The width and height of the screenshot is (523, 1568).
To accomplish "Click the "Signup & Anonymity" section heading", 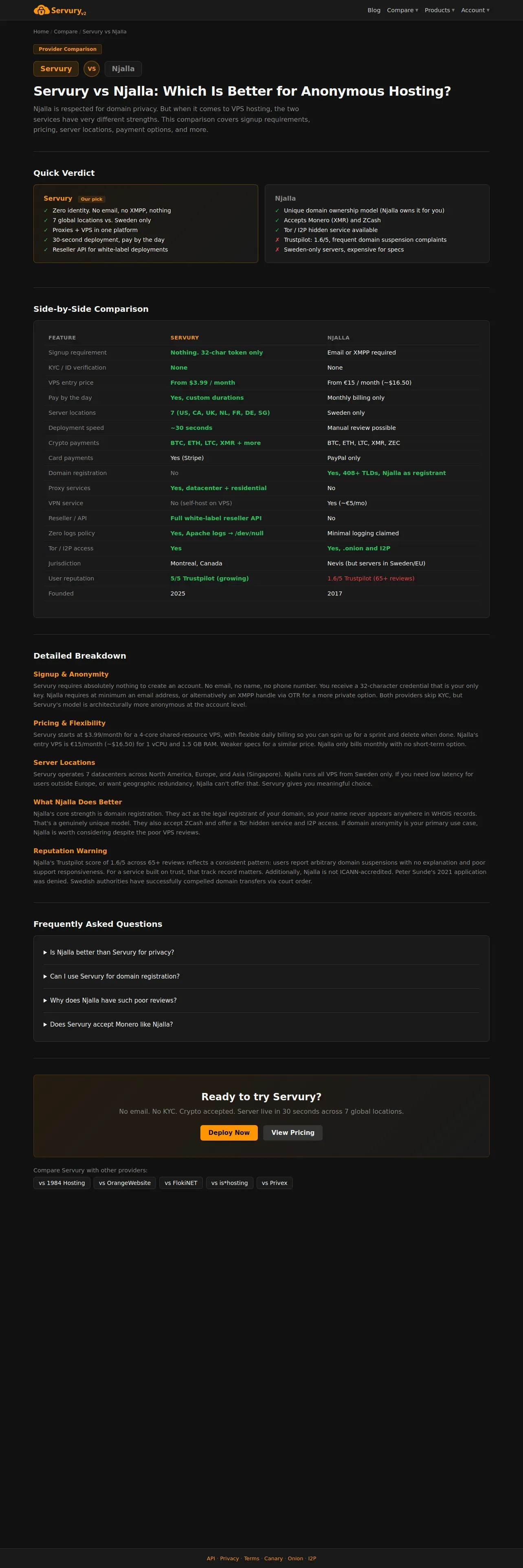I will click(x=71, y=675).
